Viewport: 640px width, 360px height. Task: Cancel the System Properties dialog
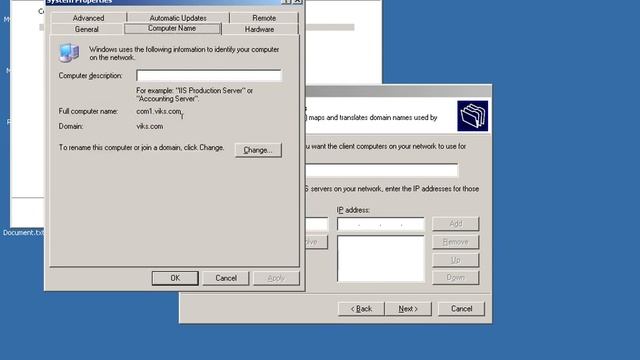[x=226, y=278]
